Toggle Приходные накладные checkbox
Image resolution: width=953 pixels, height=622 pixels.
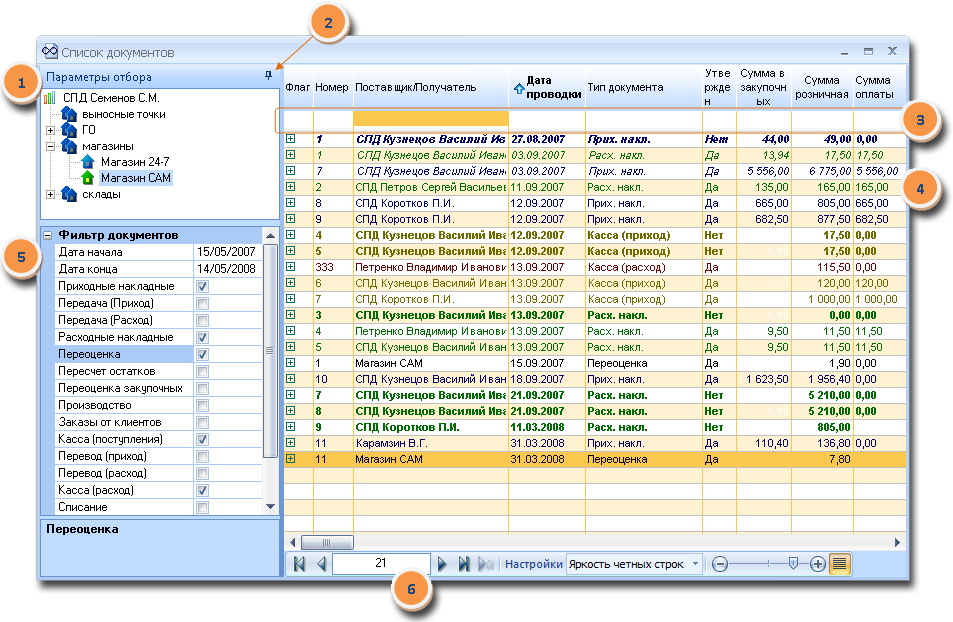tap(202, 286)
